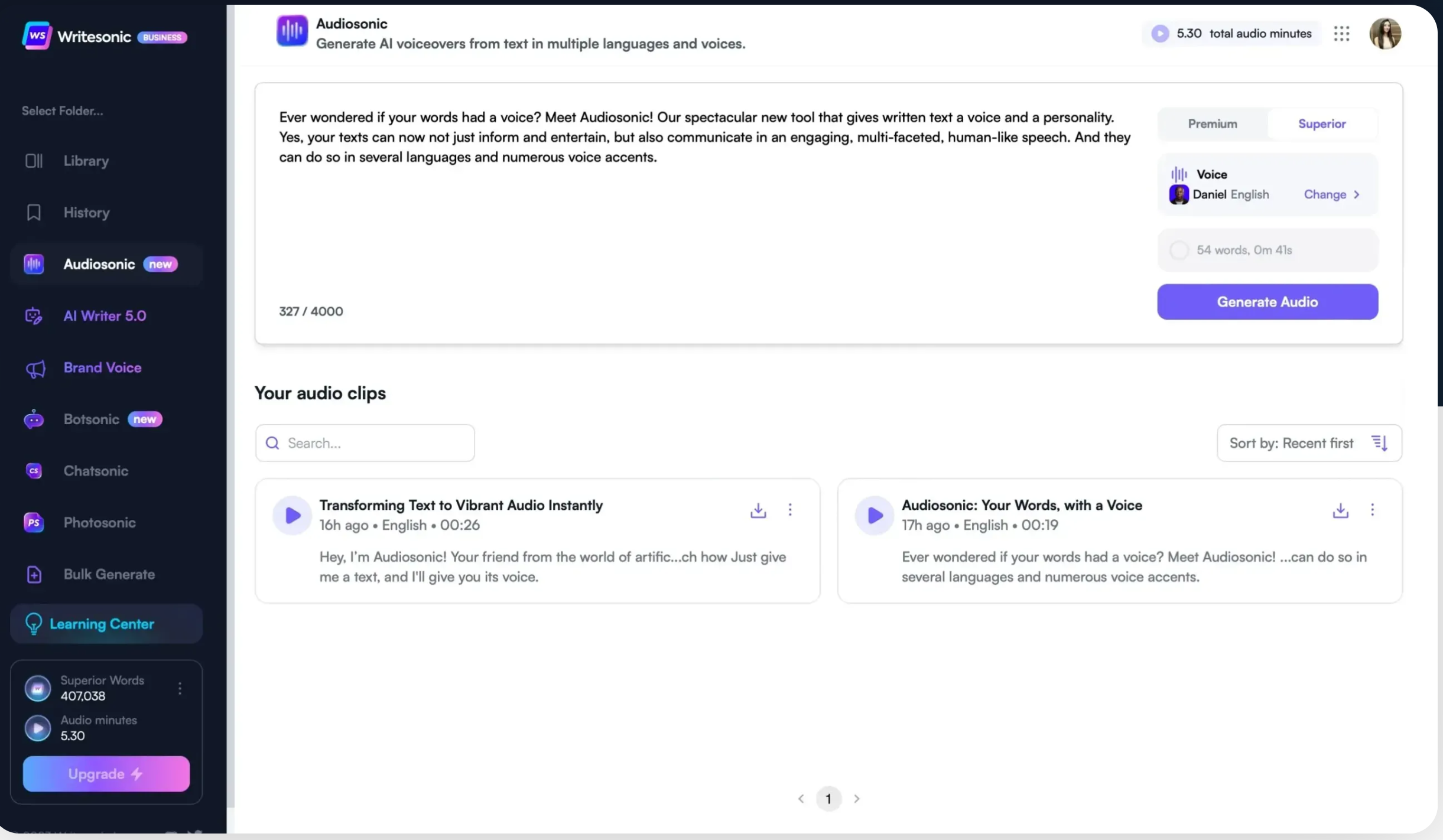This screenshot has width=1443, height=840.
Task: Open the Learning Center
Action: point(106,624)
